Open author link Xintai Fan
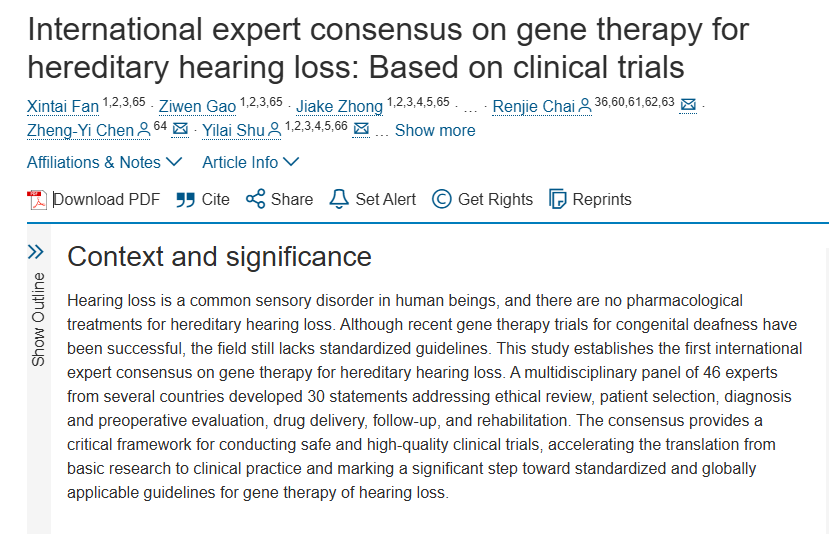This screenshot has width=829, height=534. 63,106
